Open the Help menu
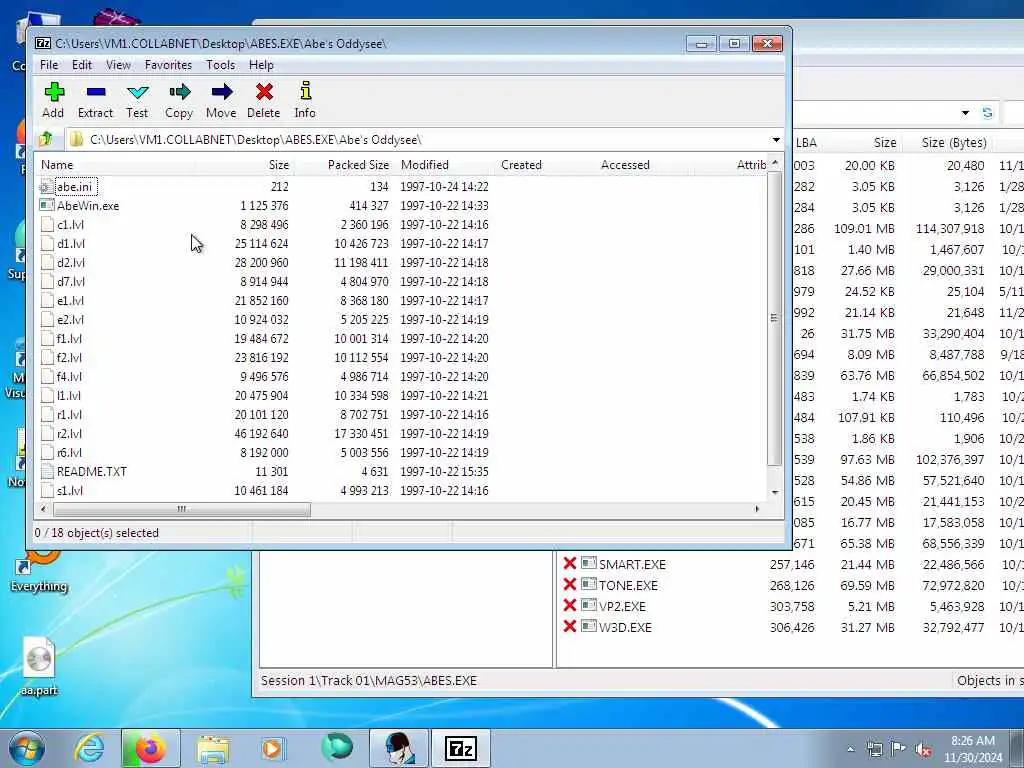This screenshot has height=768, width=1024. tap(261, 65)
